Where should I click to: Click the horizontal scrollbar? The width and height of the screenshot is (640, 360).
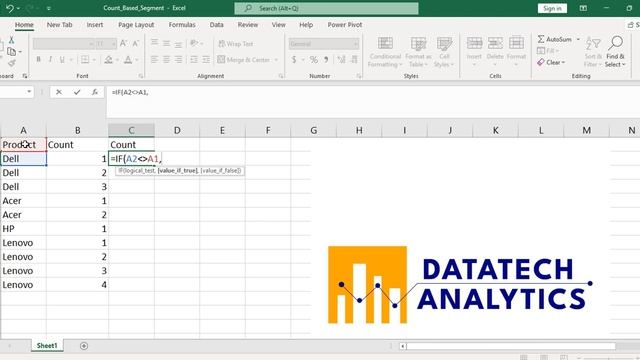tap(511, 346)
